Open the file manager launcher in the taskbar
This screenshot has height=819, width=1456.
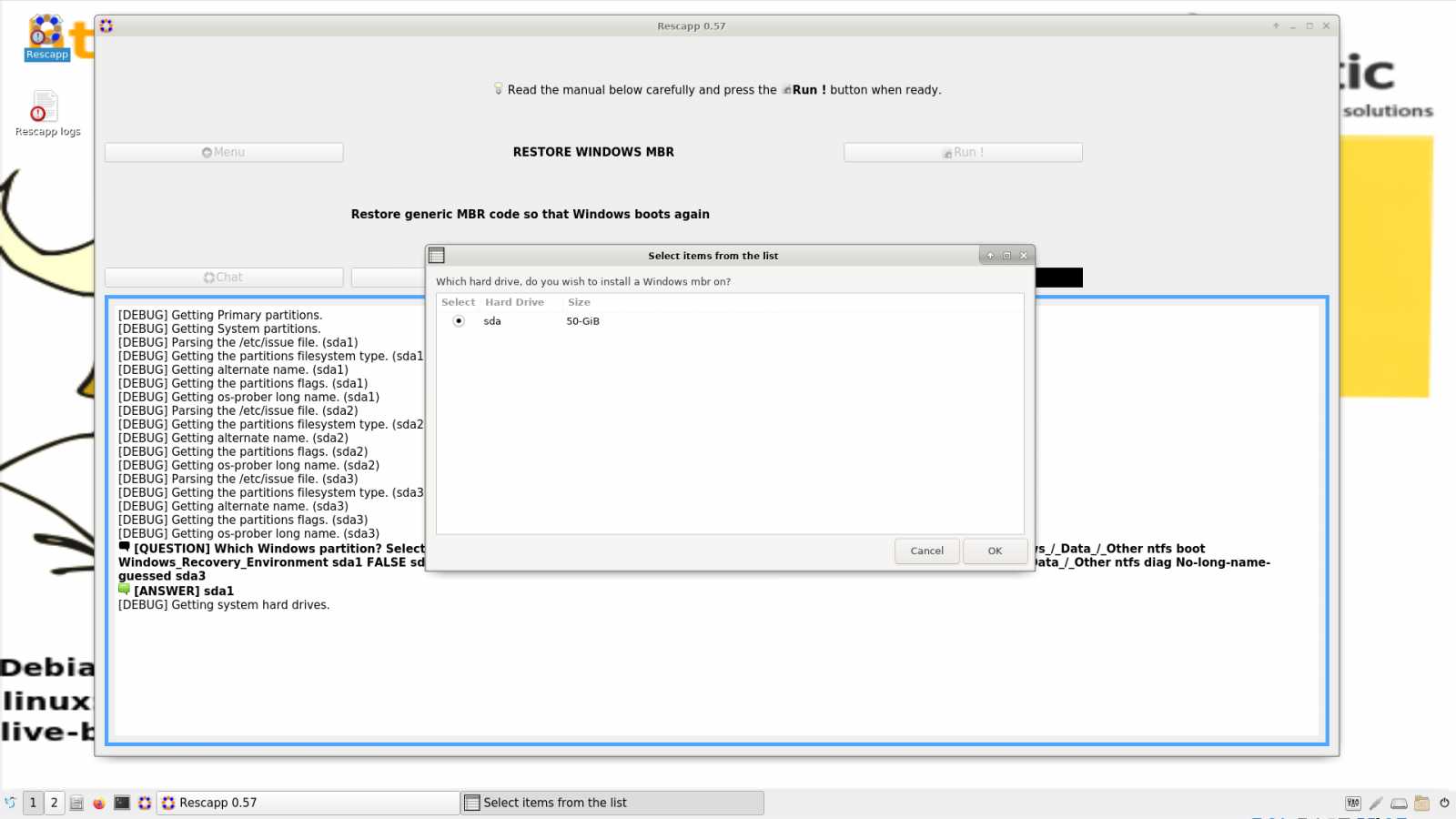coord(76,803)
